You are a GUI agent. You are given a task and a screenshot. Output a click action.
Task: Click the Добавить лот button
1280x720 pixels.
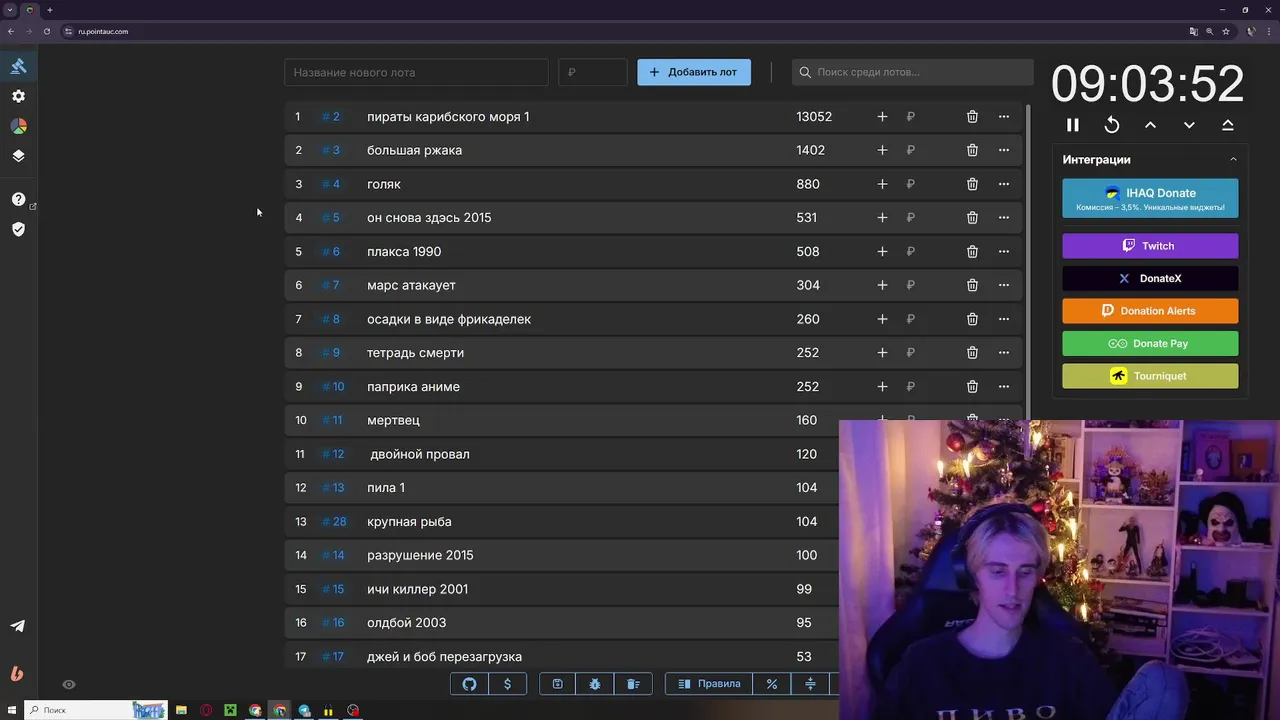[694, 72]
